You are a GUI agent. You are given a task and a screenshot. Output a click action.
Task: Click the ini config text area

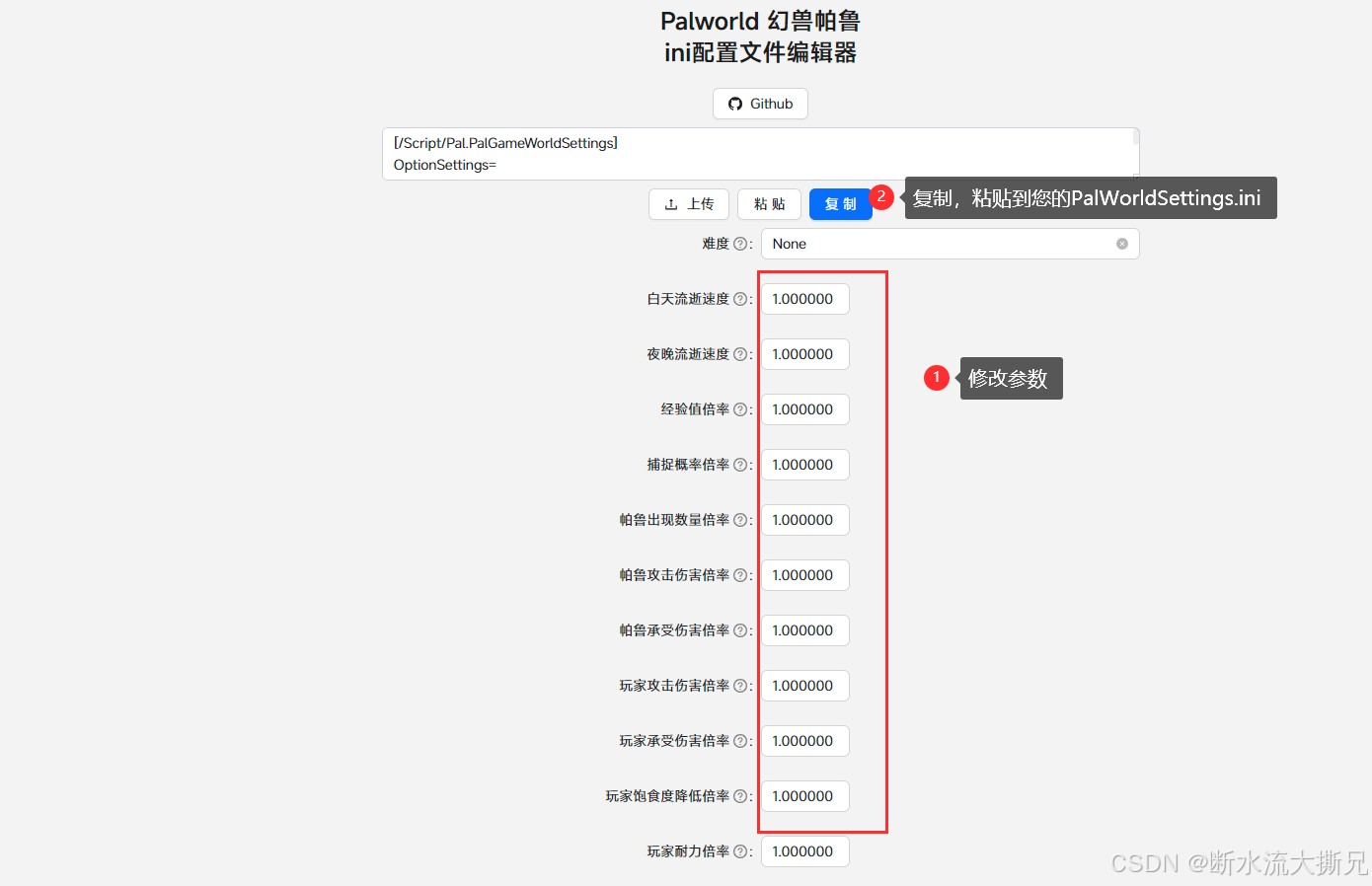click(760, 154)
